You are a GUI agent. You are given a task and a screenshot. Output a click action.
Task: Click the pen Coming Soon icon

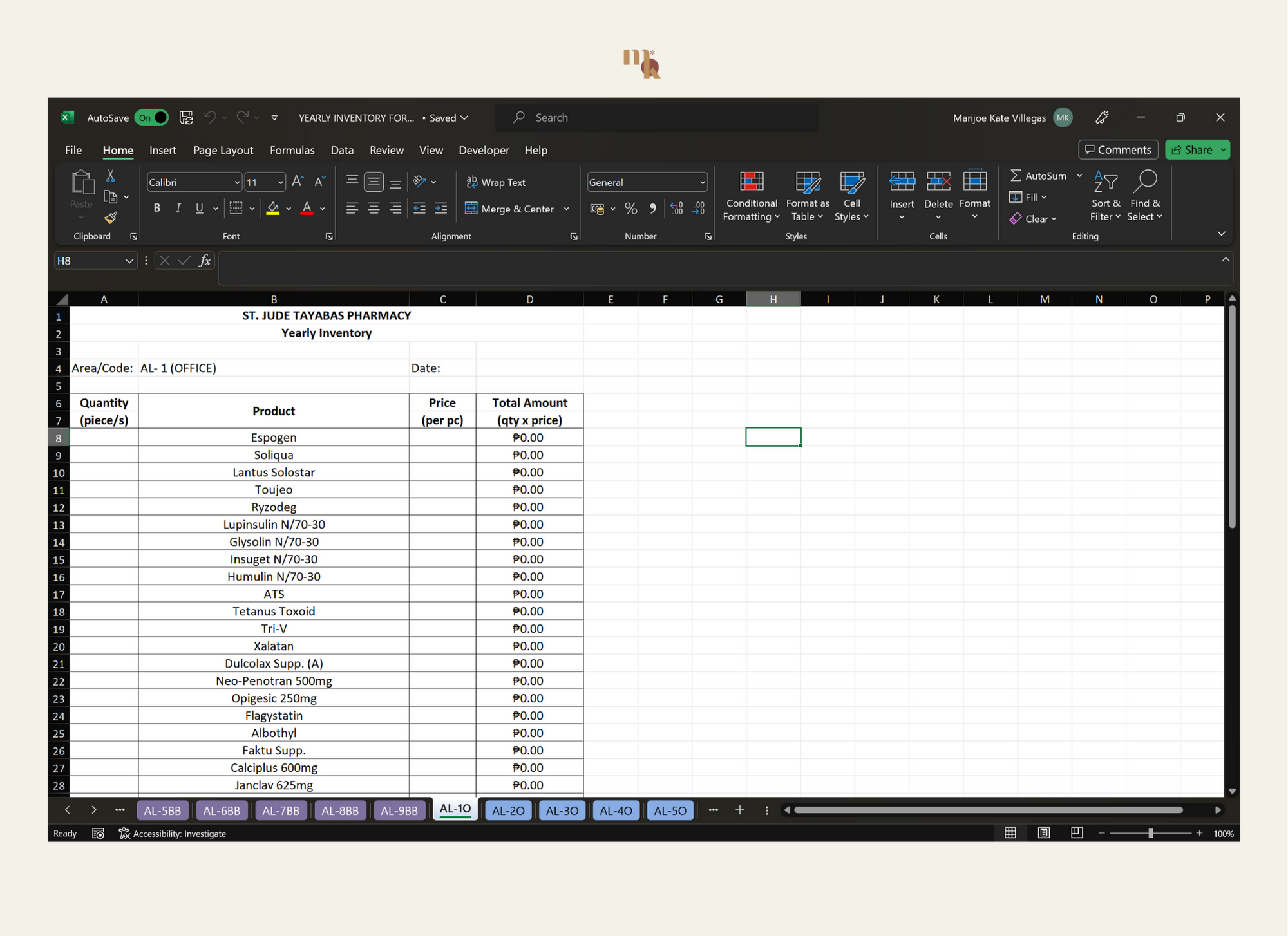1102,117
